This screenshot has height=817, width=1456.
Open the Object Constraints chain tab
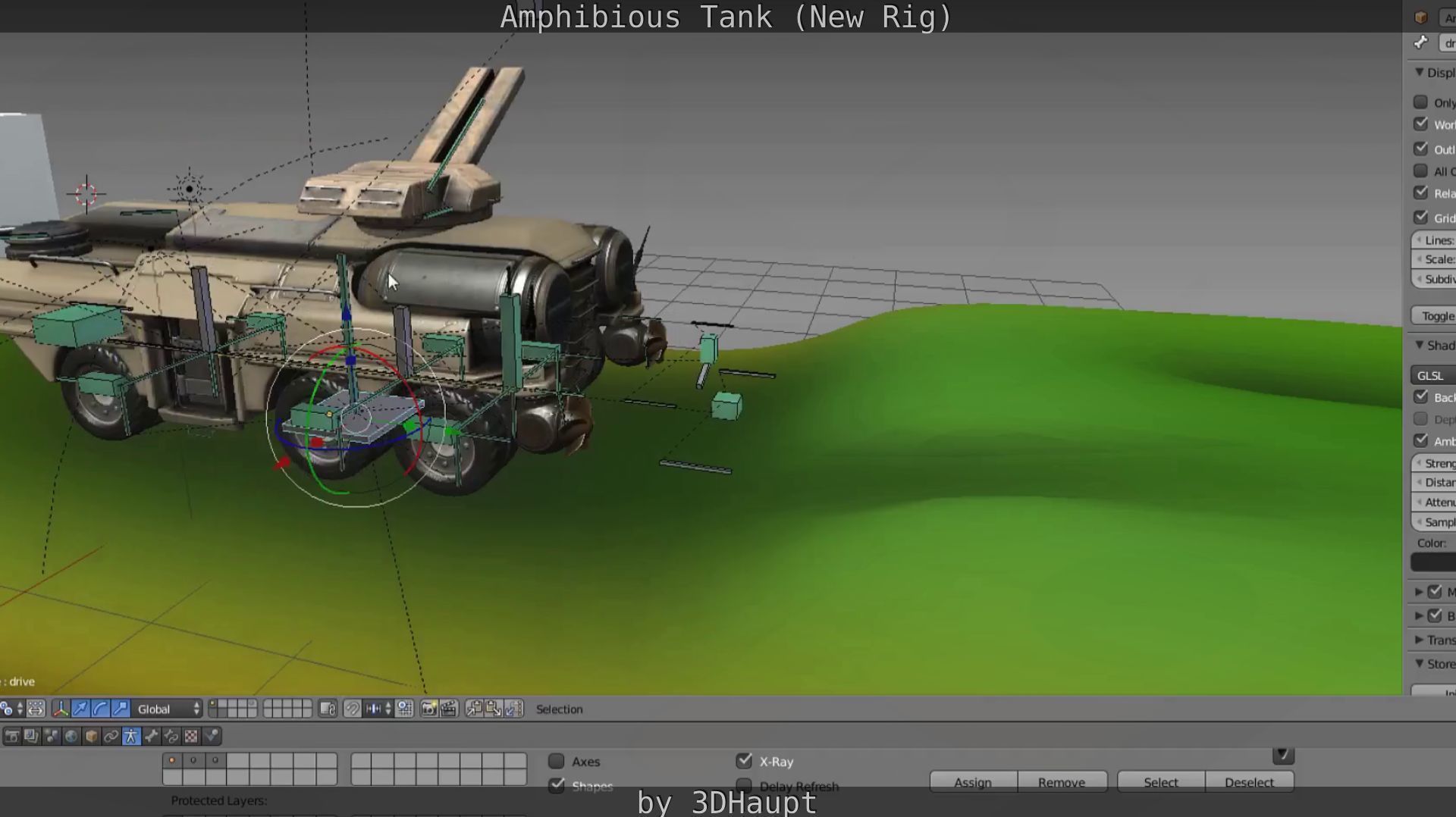[111, 736]
